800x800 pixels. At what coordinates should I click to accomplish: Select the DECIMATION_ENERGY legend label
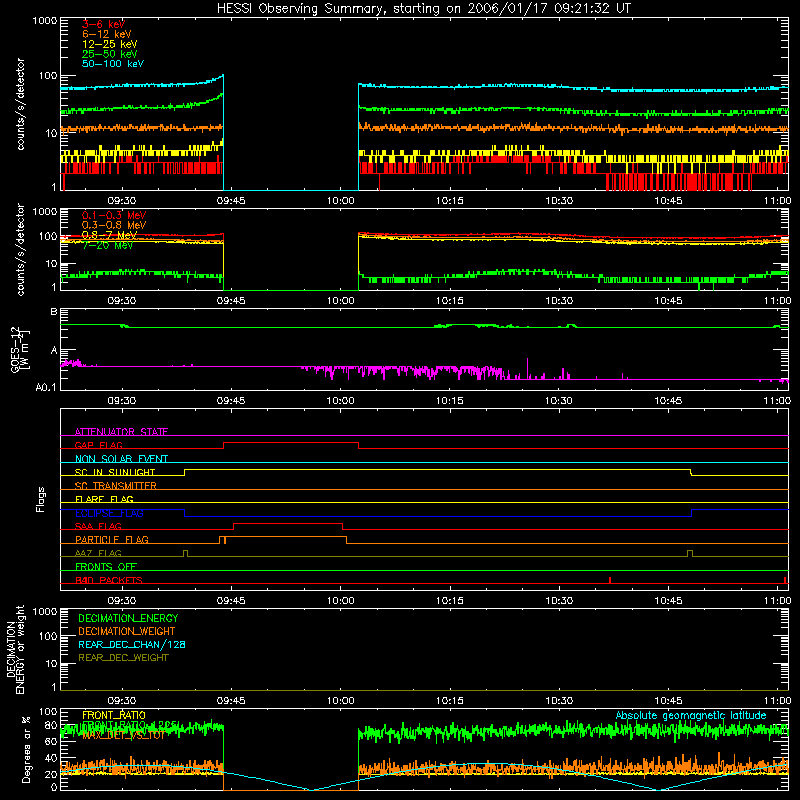coord(128,618)
